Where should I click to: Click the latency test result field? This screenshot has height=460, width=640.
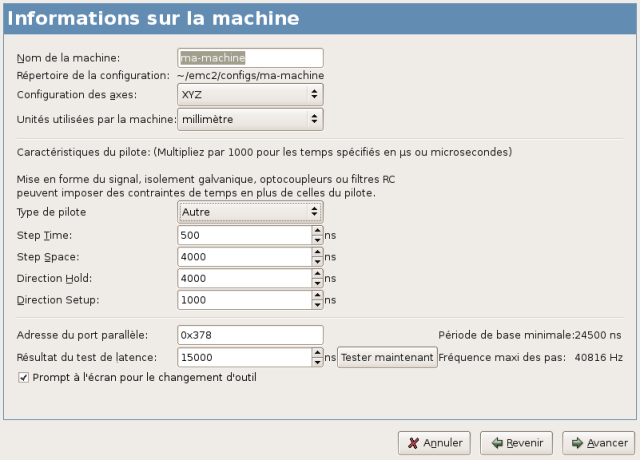click(x=244, y=357)
